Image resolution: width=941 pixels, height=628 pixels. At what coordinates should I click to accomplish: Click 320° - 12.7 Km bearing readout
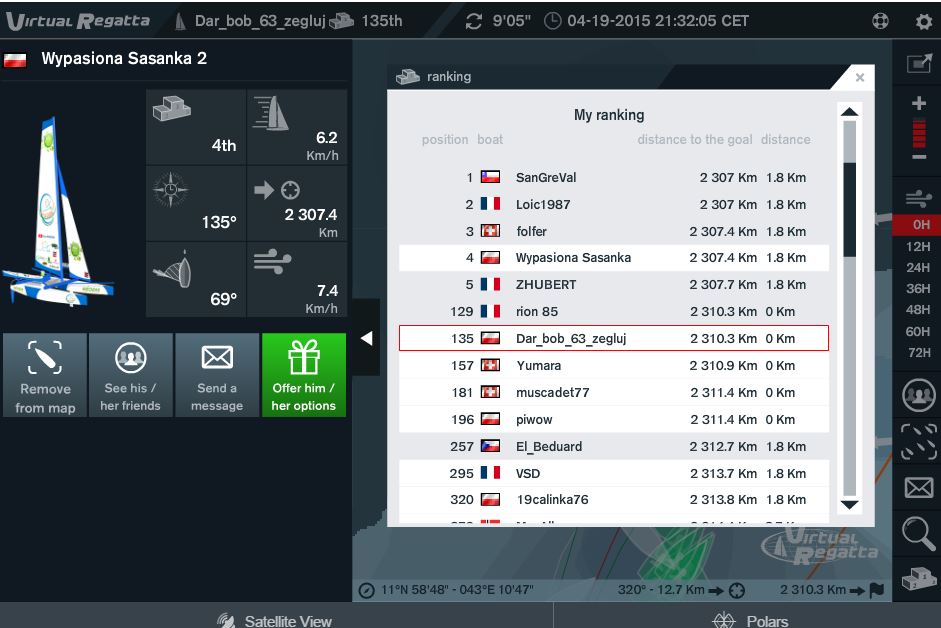661,590
